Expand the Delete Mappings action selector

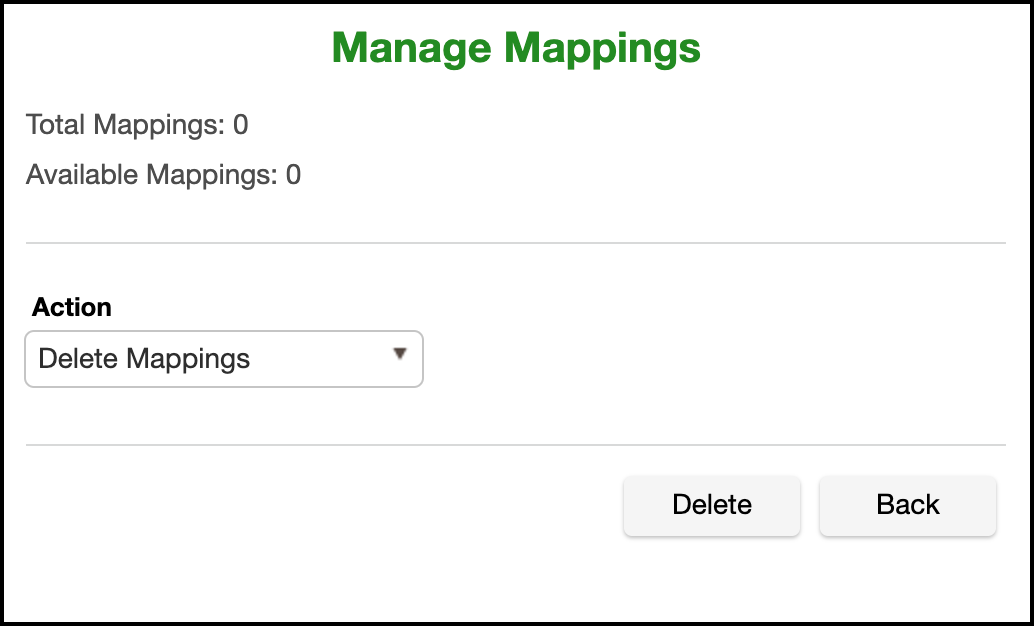coord(224,359)
